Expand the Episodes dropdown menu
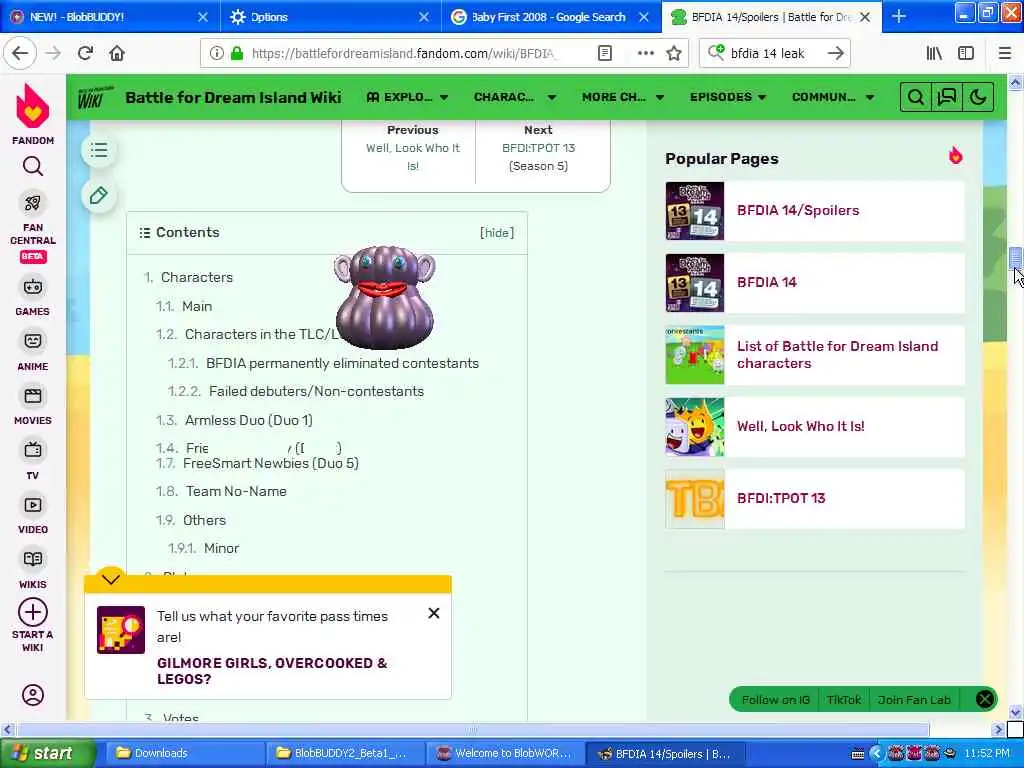The width and height of the screenshot is (1024, 768). (728, 97)
